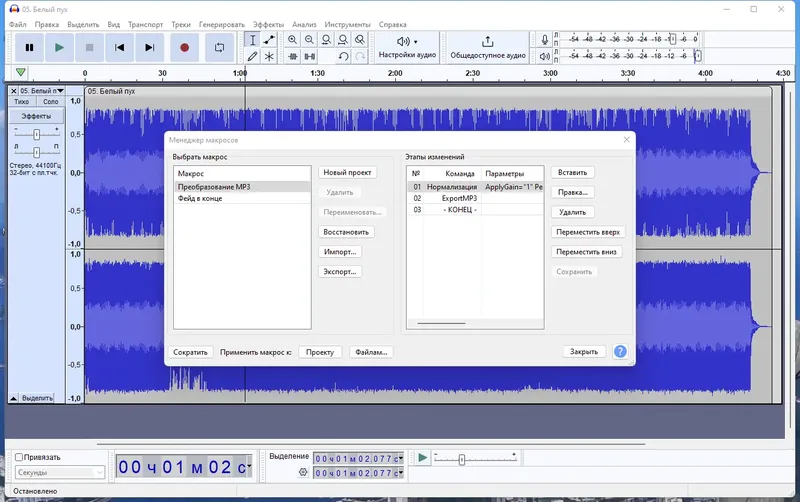Click Play-at-speed green button
This screenshot has height=502, width=800.
point(422,458)
